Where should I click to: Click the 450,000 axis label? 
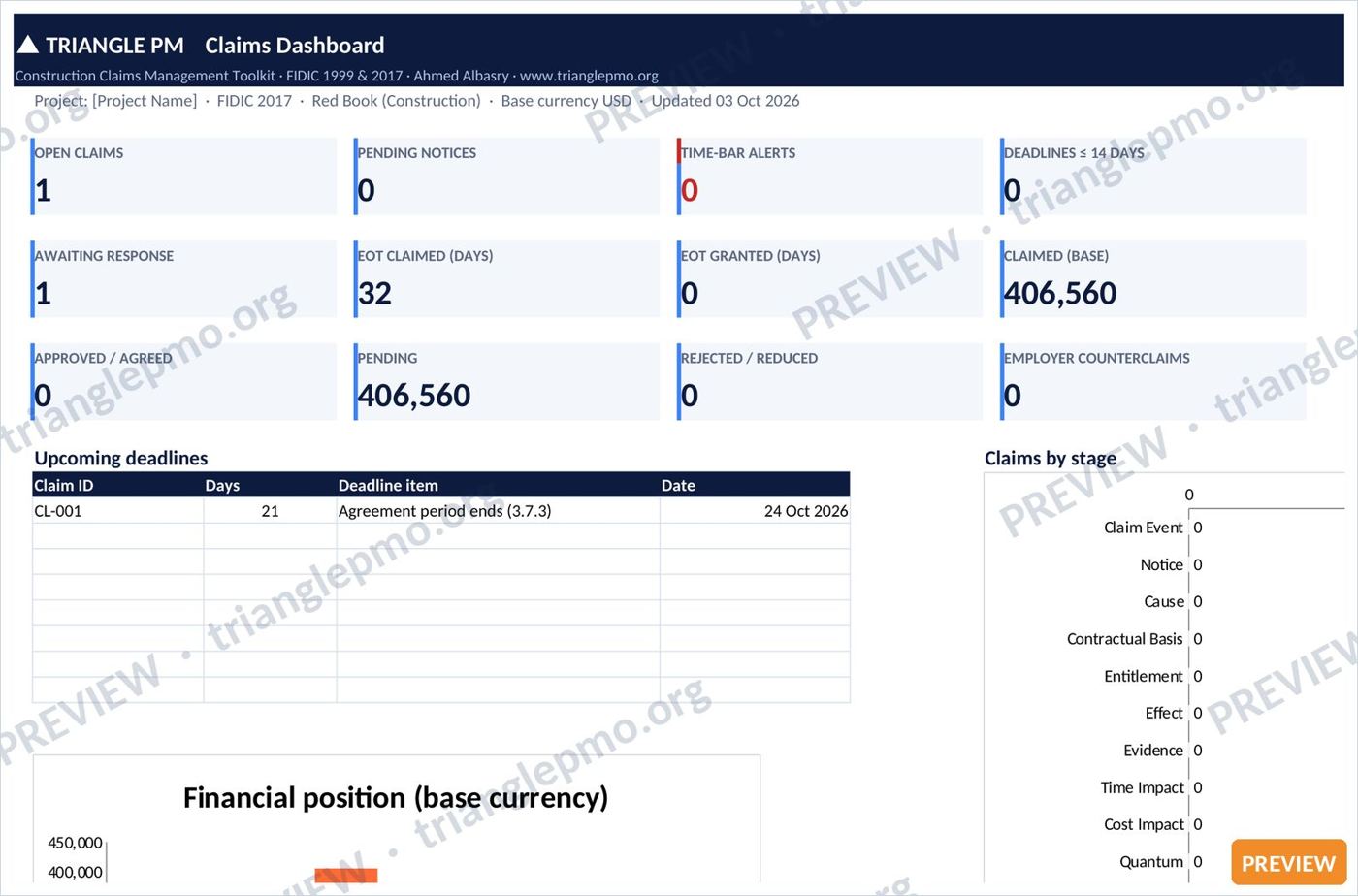[75, 843]
